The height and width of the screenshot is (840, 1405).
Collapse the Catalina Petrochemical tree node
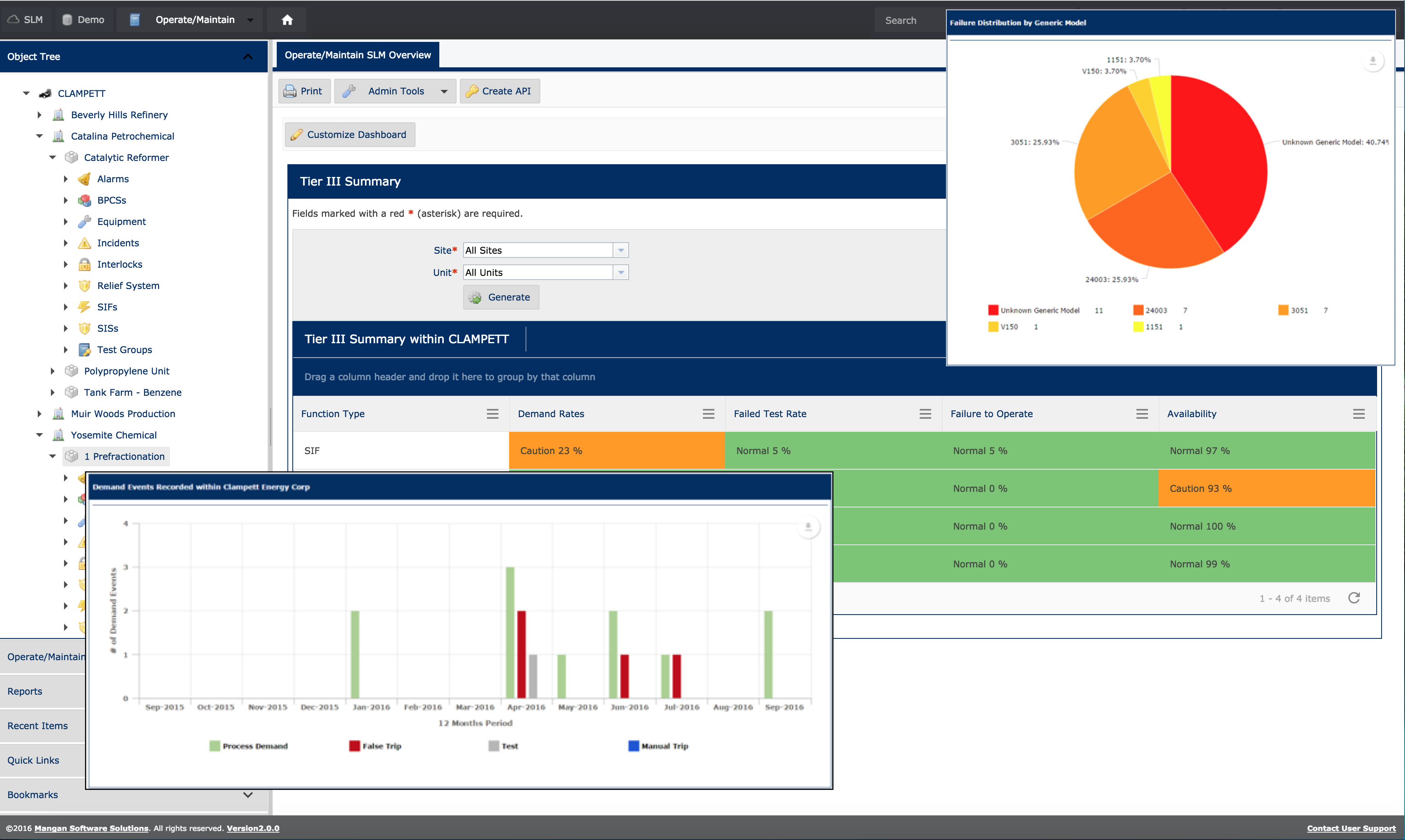pos(40,136)
